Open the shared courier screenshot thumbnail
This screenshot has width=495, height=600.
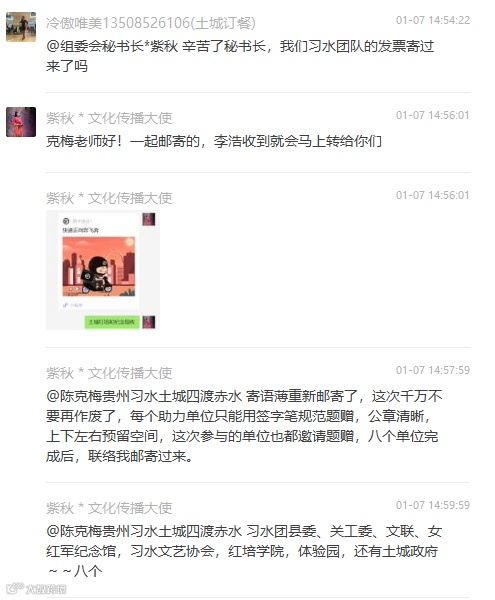(103, 270)
